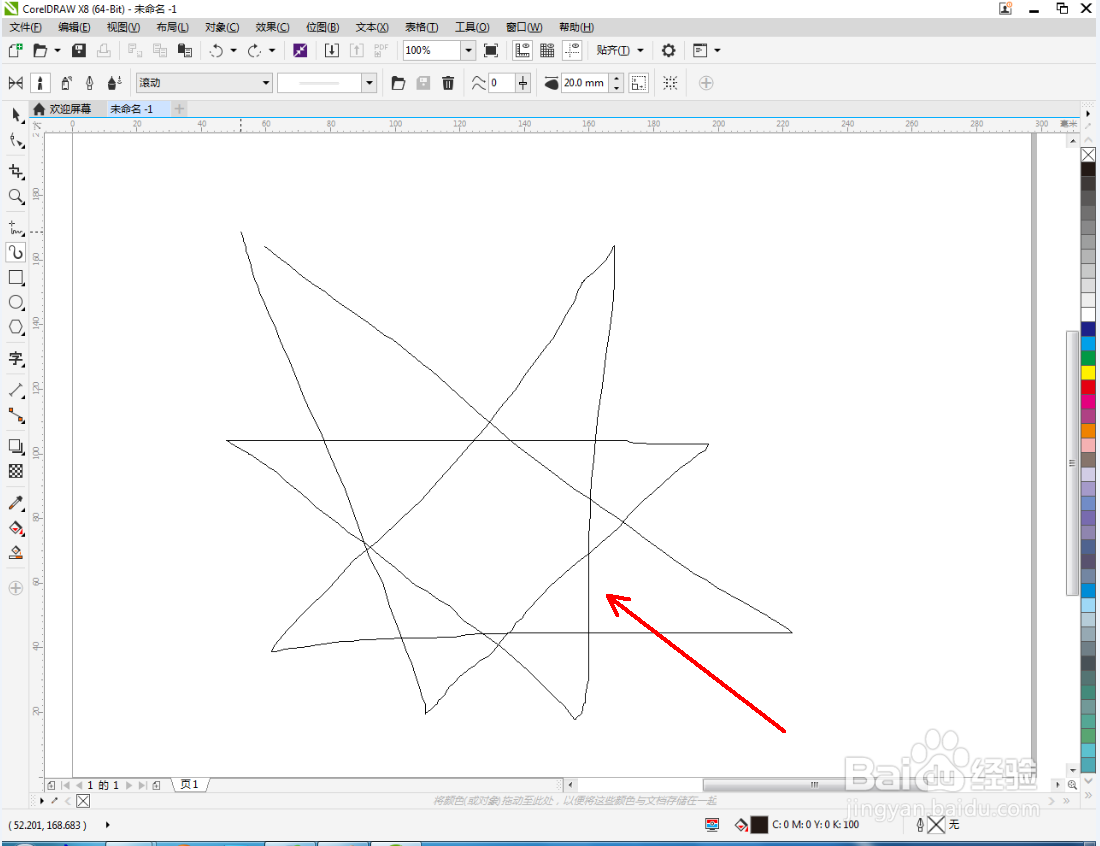Select the Artistic Media tool

15,253
